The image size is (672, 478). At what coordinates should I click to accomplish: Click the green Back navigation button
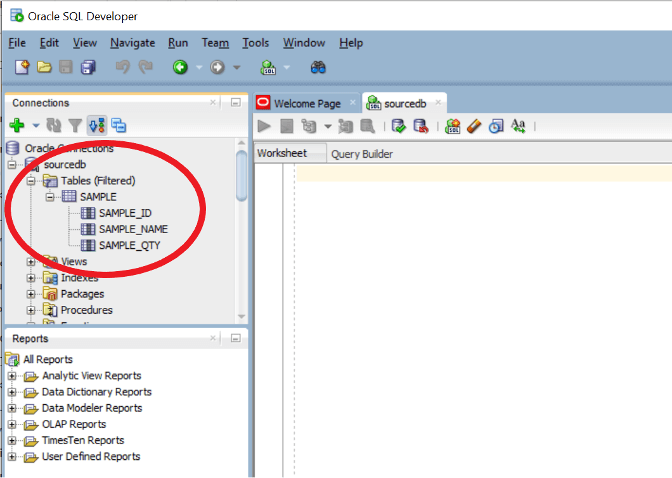point(180,67)
